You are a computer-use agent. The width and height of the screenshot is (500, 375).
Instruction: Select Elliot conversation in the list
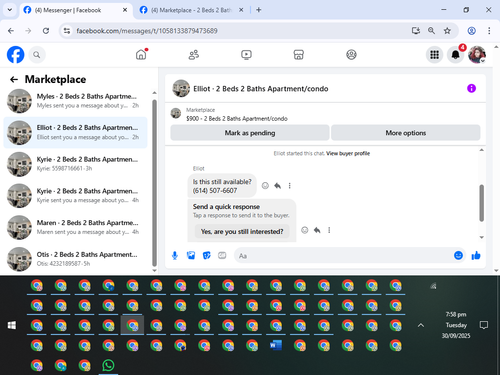[75, 132]
